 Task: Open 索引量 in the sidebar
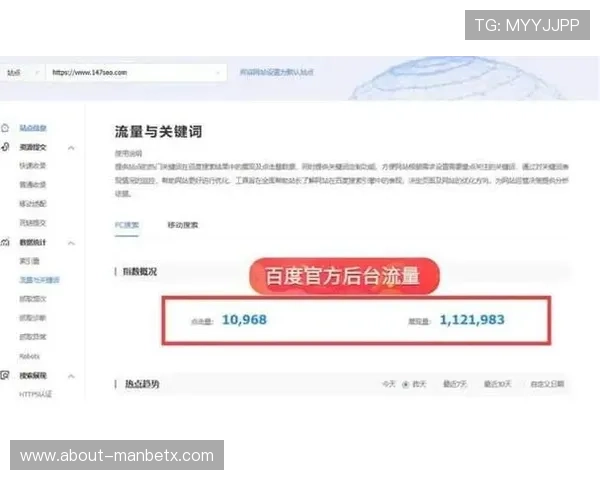29,261
